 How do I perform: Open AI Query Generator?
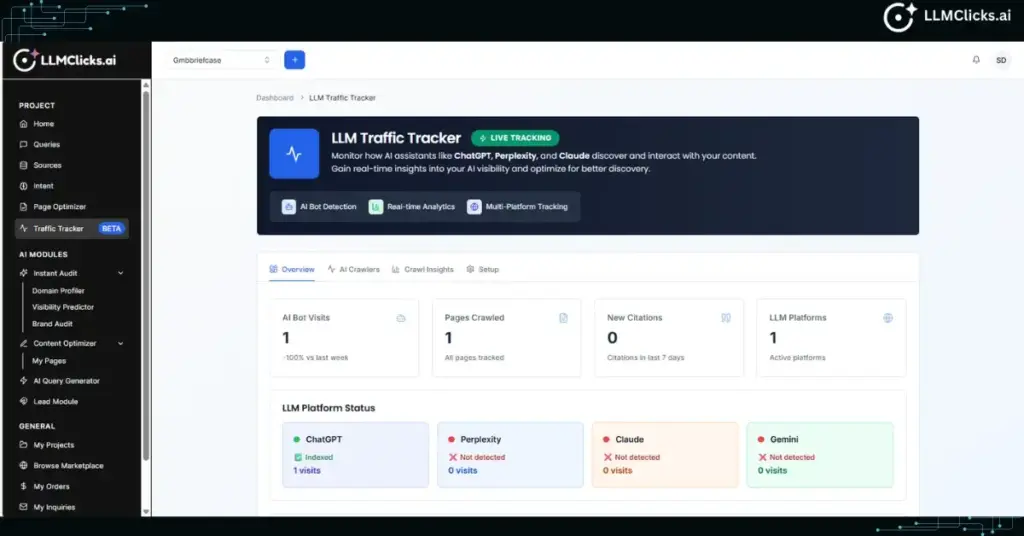pyautogui.click(x=59, y=381)
